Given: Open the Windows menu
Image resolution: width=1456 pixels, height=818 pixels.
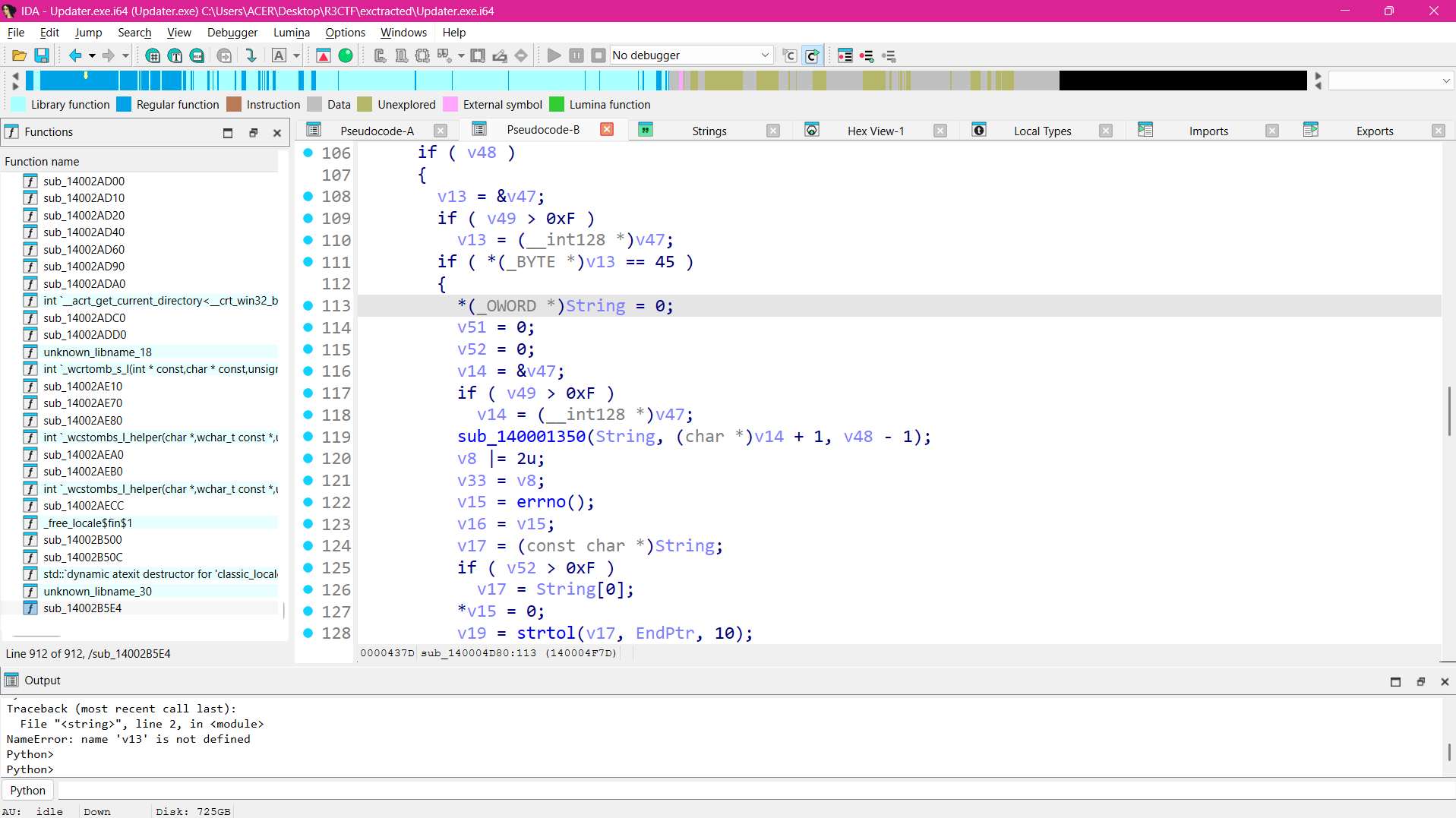Looking at the screenshot, I should pos(403,33).
